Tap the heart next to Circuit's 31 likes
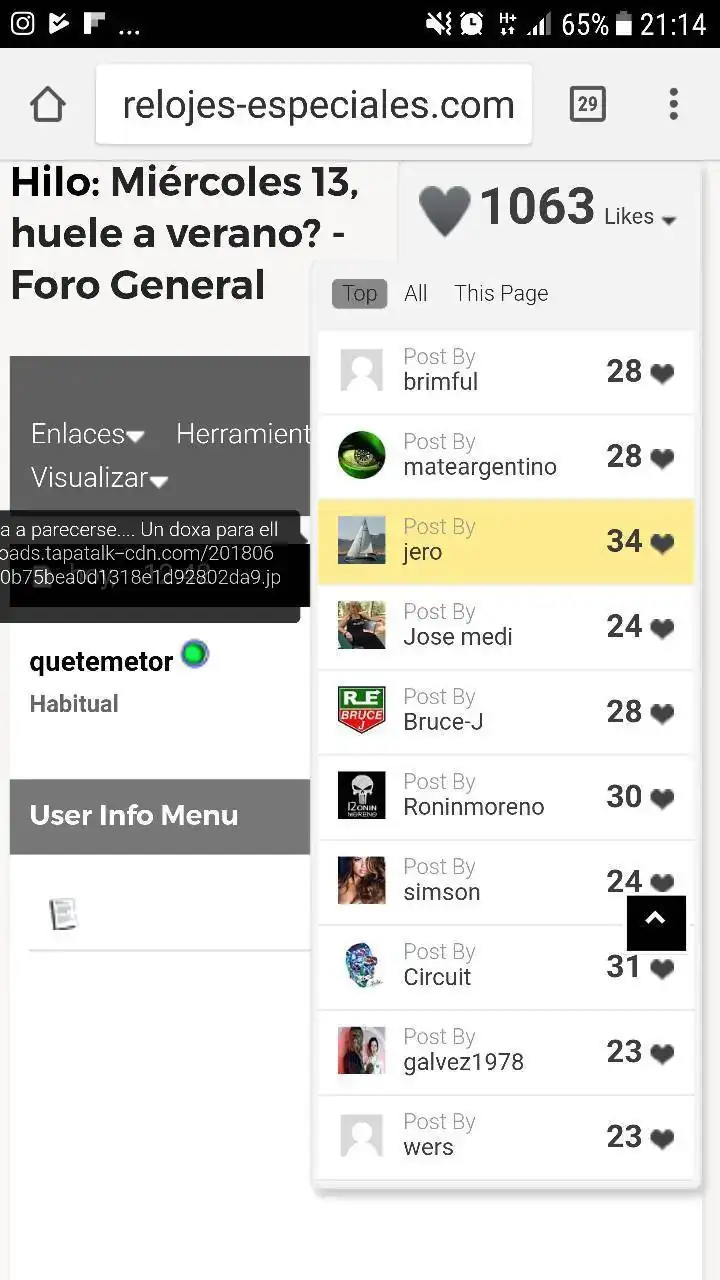Viewport: 720px width, 1280px height. (662, 968)
